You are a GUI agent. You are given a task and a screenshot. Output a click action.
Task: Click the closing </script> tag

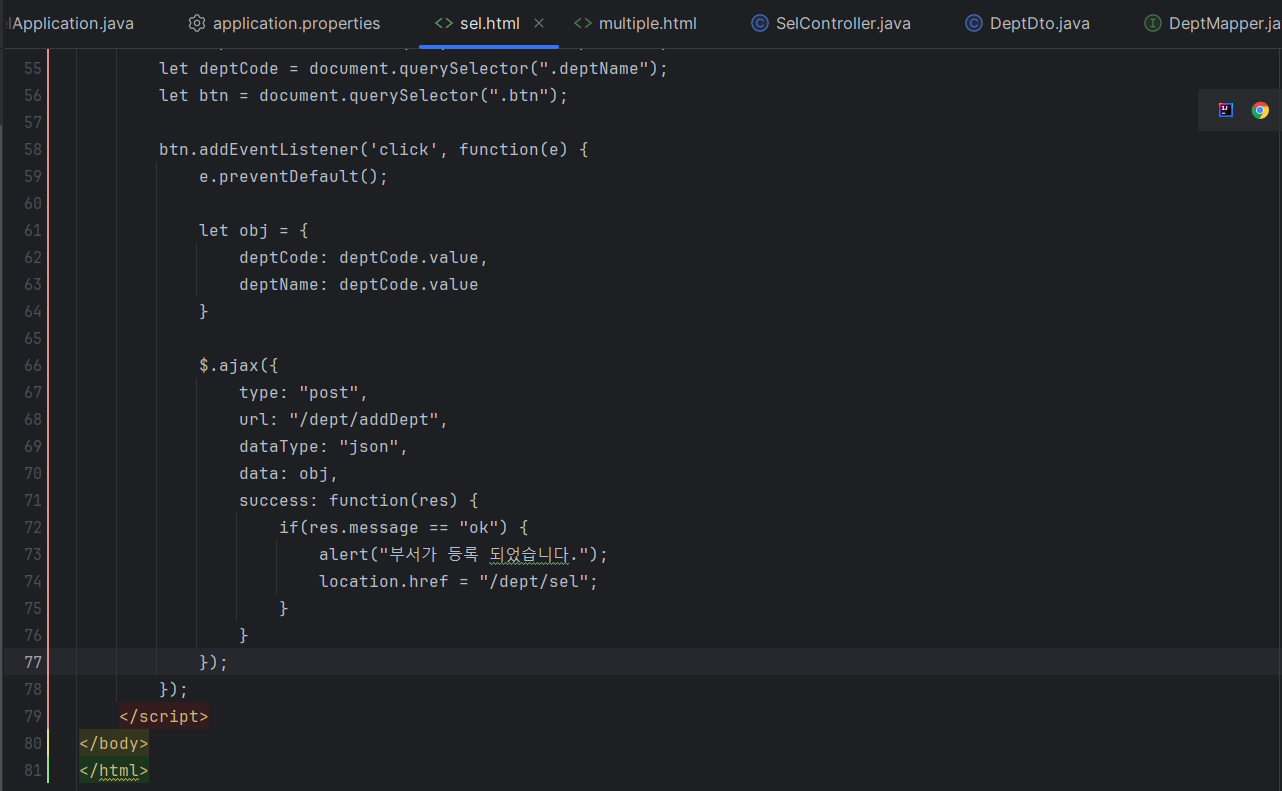click(x=163, y=716)
